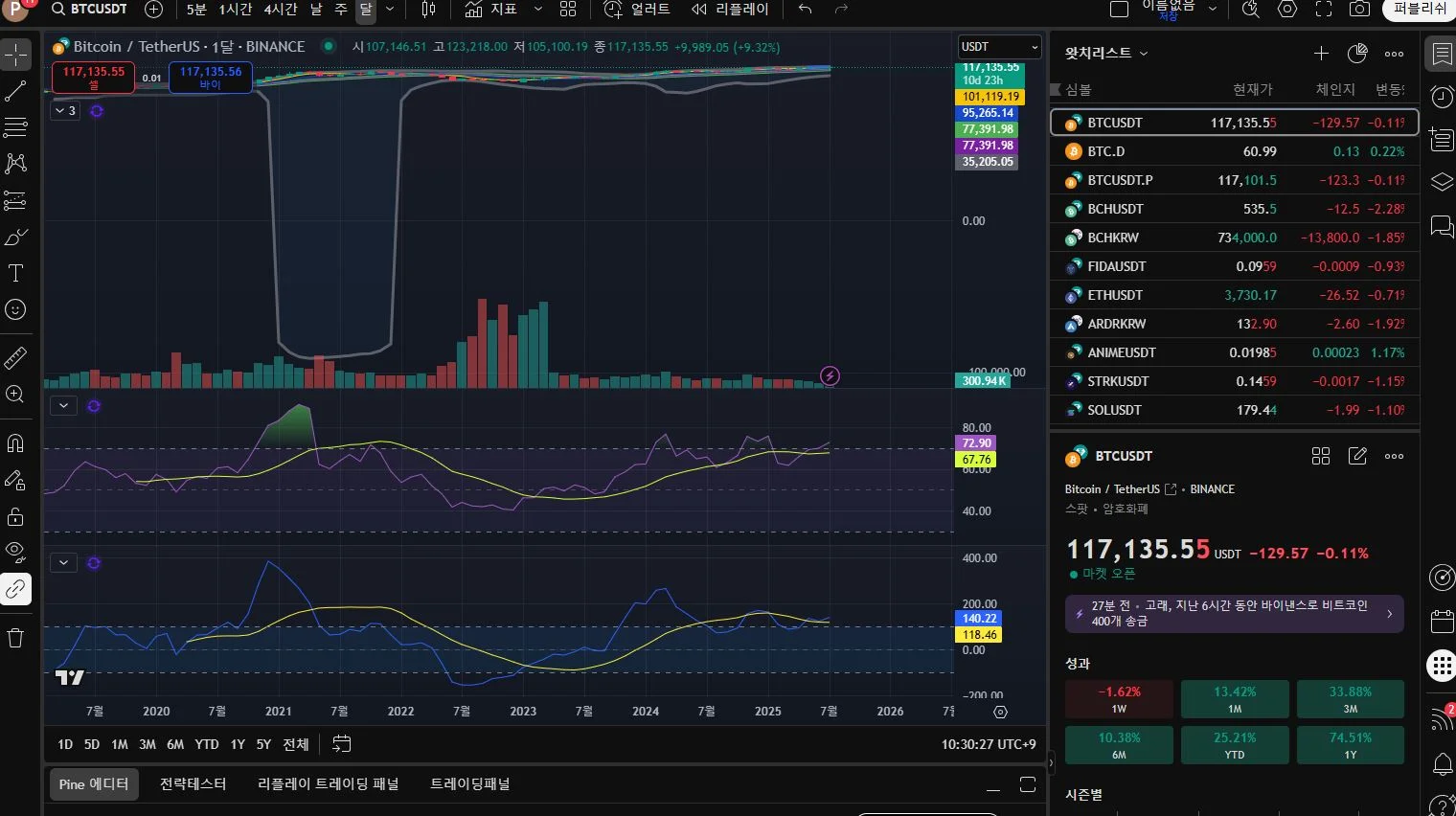
Task: Delete all drawings with the trash icon
Action: click(16, 638)
